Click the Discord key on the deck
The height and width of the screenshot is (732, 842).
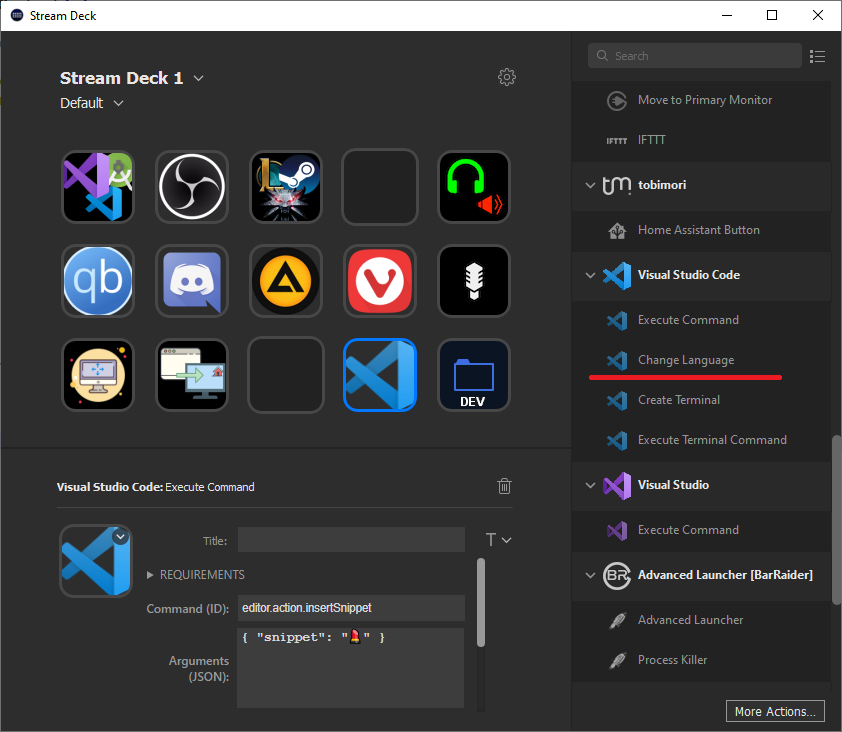click(x=191, y=281)
